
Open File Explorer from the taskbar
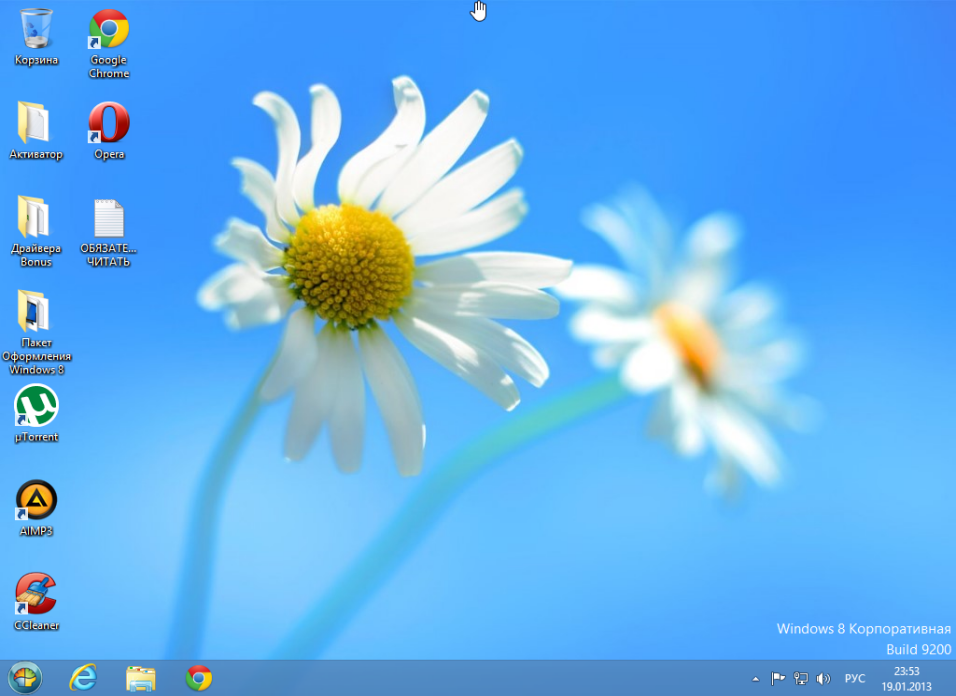pyautogui.click(x=141, y=678)
